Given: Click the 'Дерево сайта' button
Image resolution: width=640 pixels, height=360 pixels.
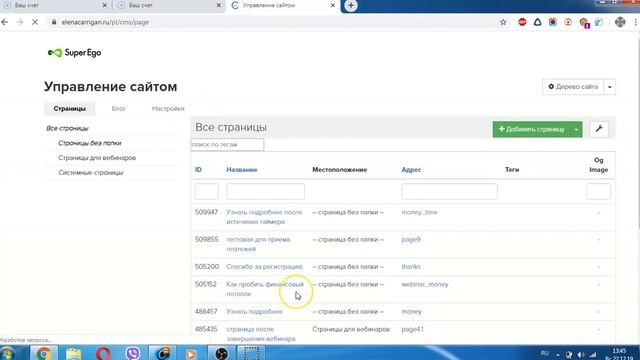Looking at the screenshot, I should (573, 87).
